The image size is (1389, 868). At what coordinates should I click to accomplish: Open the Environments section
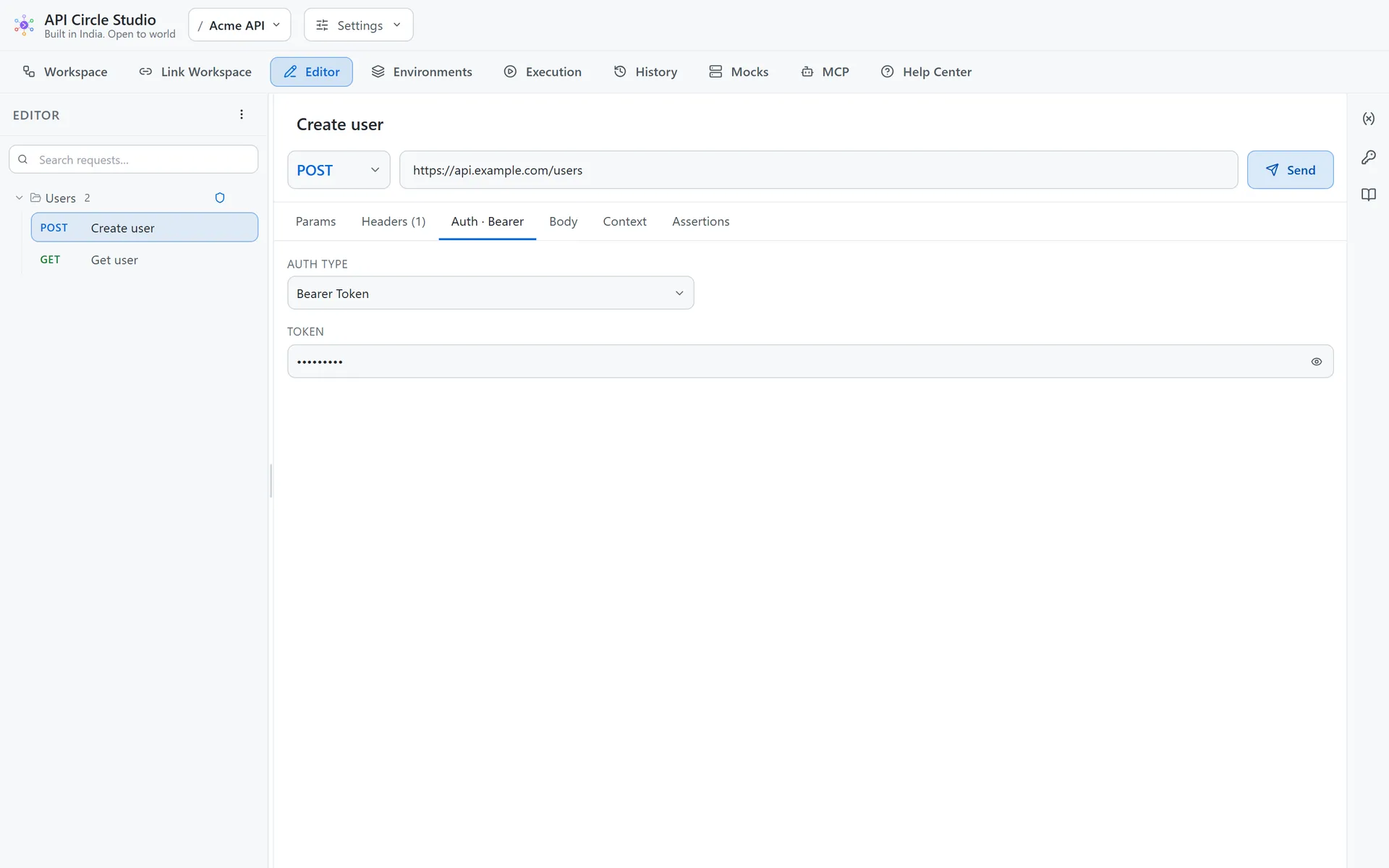(421, 72)
